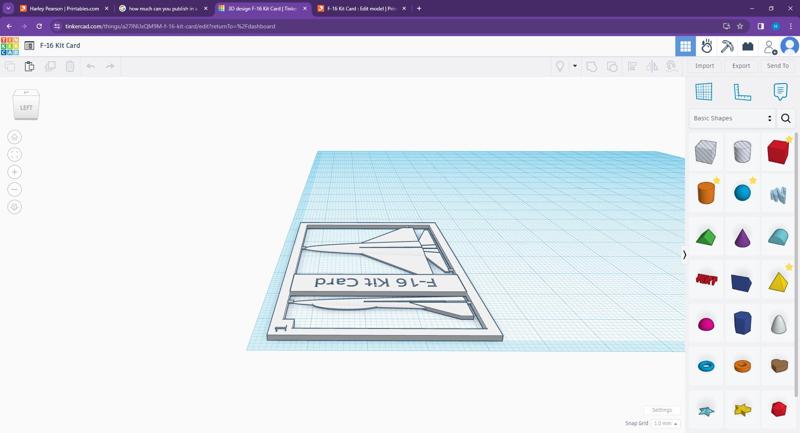Click the Export button
The height and width of the screenshot is (433, 800).
(741, 66)
